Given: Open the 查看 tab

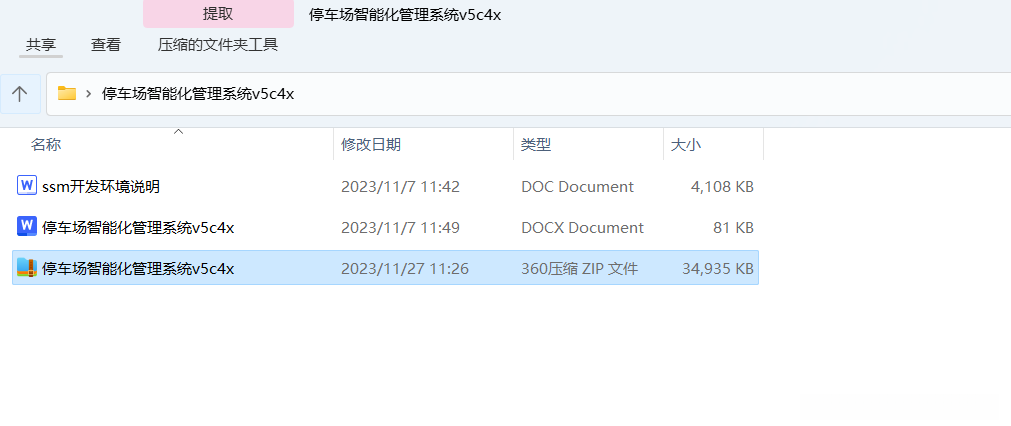Looking at the screenshot, I should pos(106,44).
